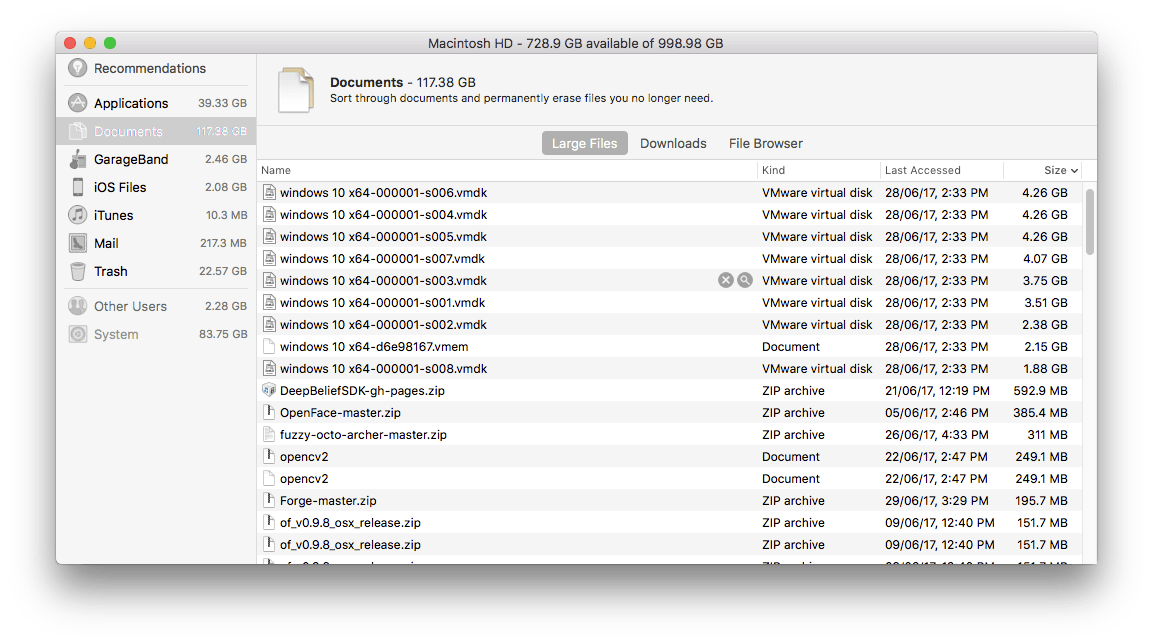
Task: Select the Recommendations lightbulb icon
Action: click(x=77, y=68)
